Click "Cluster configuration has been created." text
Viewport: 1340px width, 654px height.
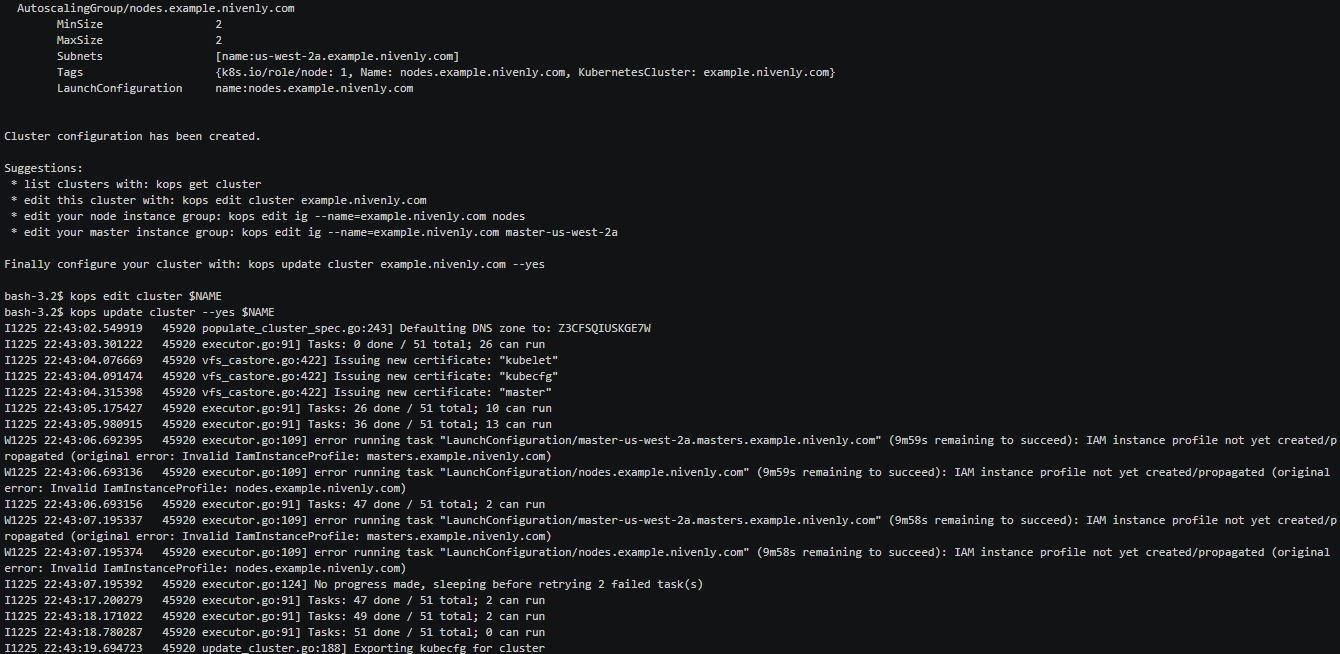coord(132,136)
